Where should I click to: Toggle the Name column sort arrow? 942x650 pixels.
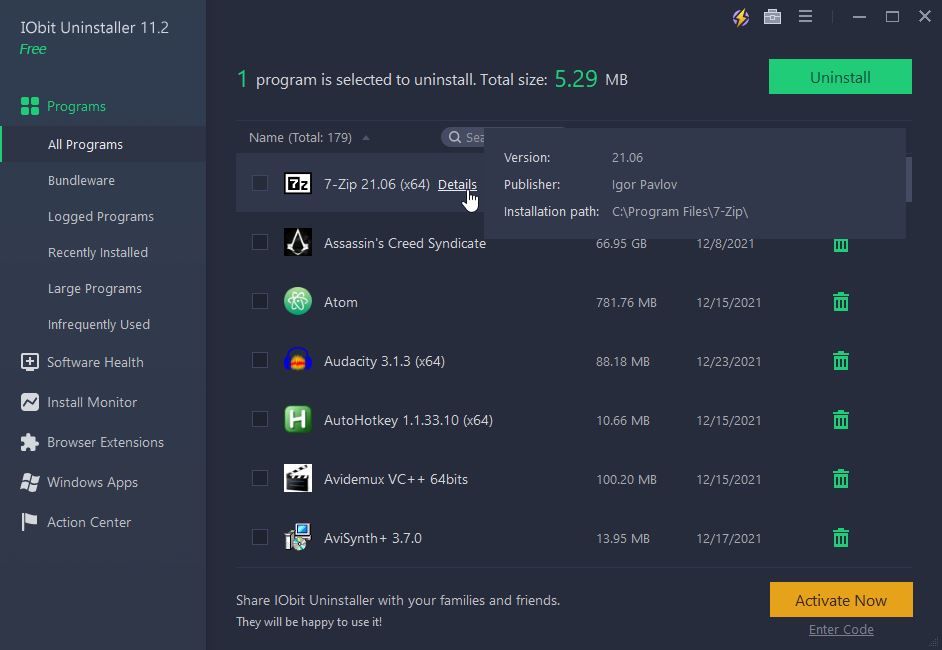(x=366, y=137)
